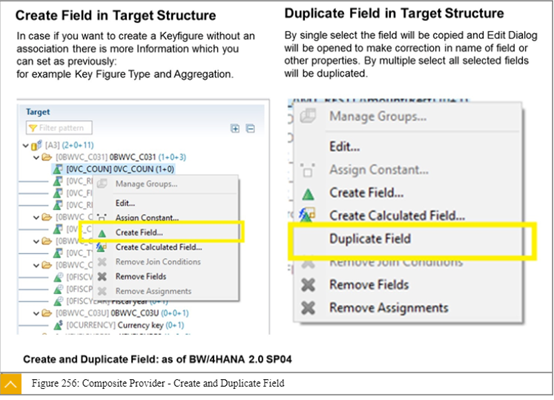Click the collapse all icon in Target panel
This screenshot has width=554, height=400.
250,128
